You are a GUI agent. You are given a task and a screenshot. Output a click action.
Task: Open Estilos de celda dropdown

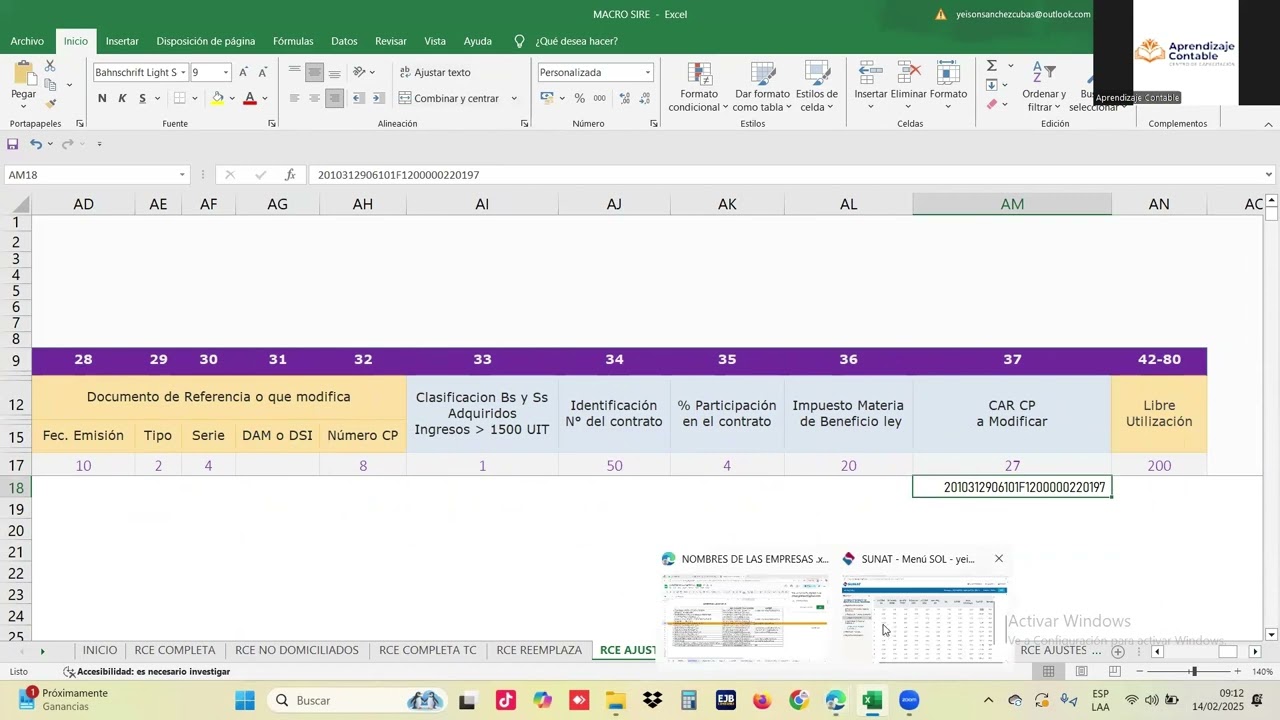click(817, 86)
